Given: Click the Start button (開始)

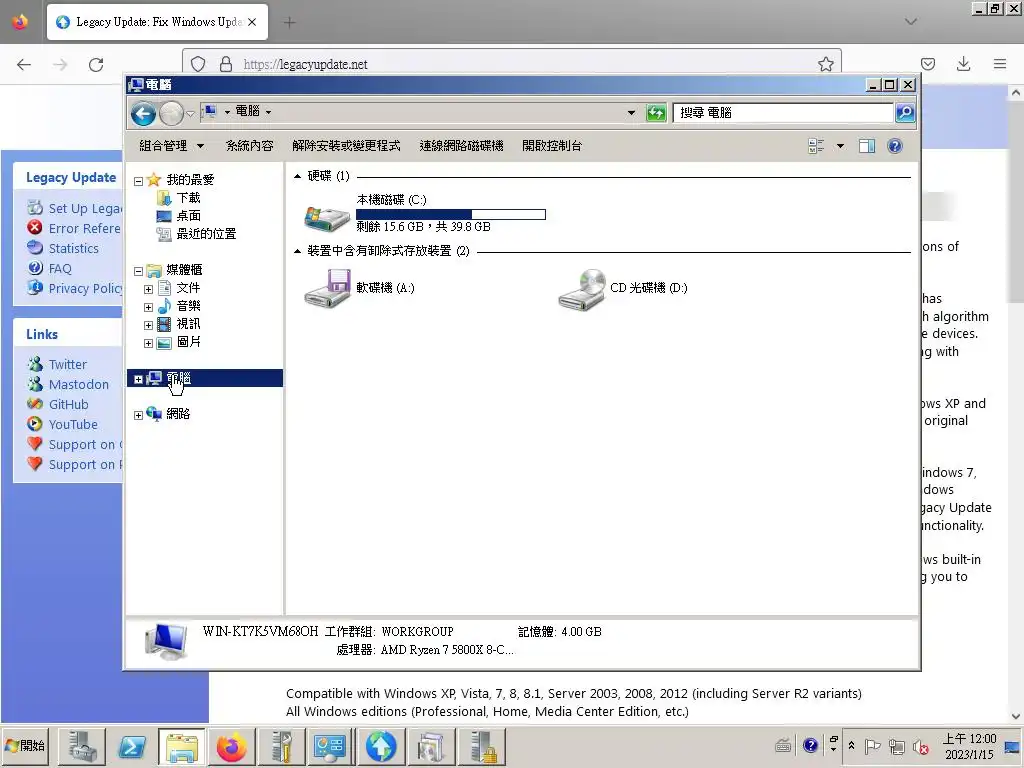Looking at the screenshot, I should pos(25,746).
